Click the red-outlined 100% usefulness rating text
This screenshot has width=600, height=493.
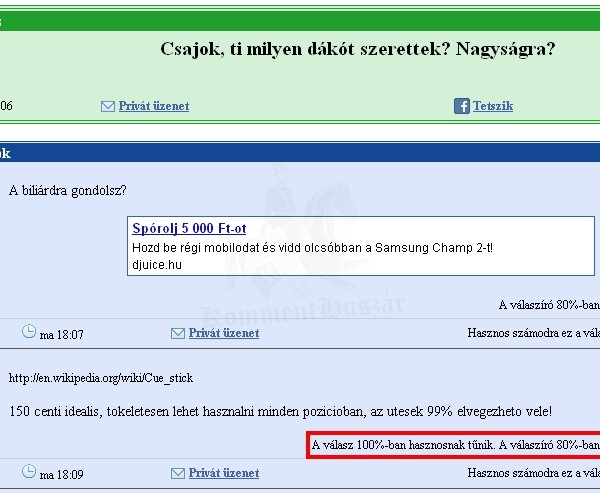pos(455,445)
